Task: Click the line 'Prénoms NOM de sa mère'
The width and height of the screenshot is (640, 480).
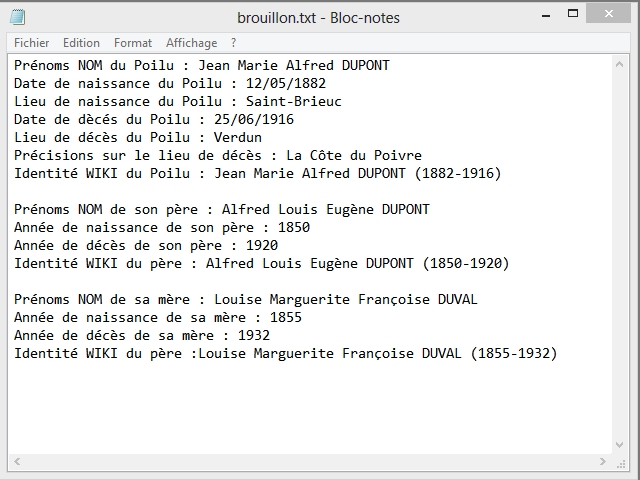Action: point(246,300)
